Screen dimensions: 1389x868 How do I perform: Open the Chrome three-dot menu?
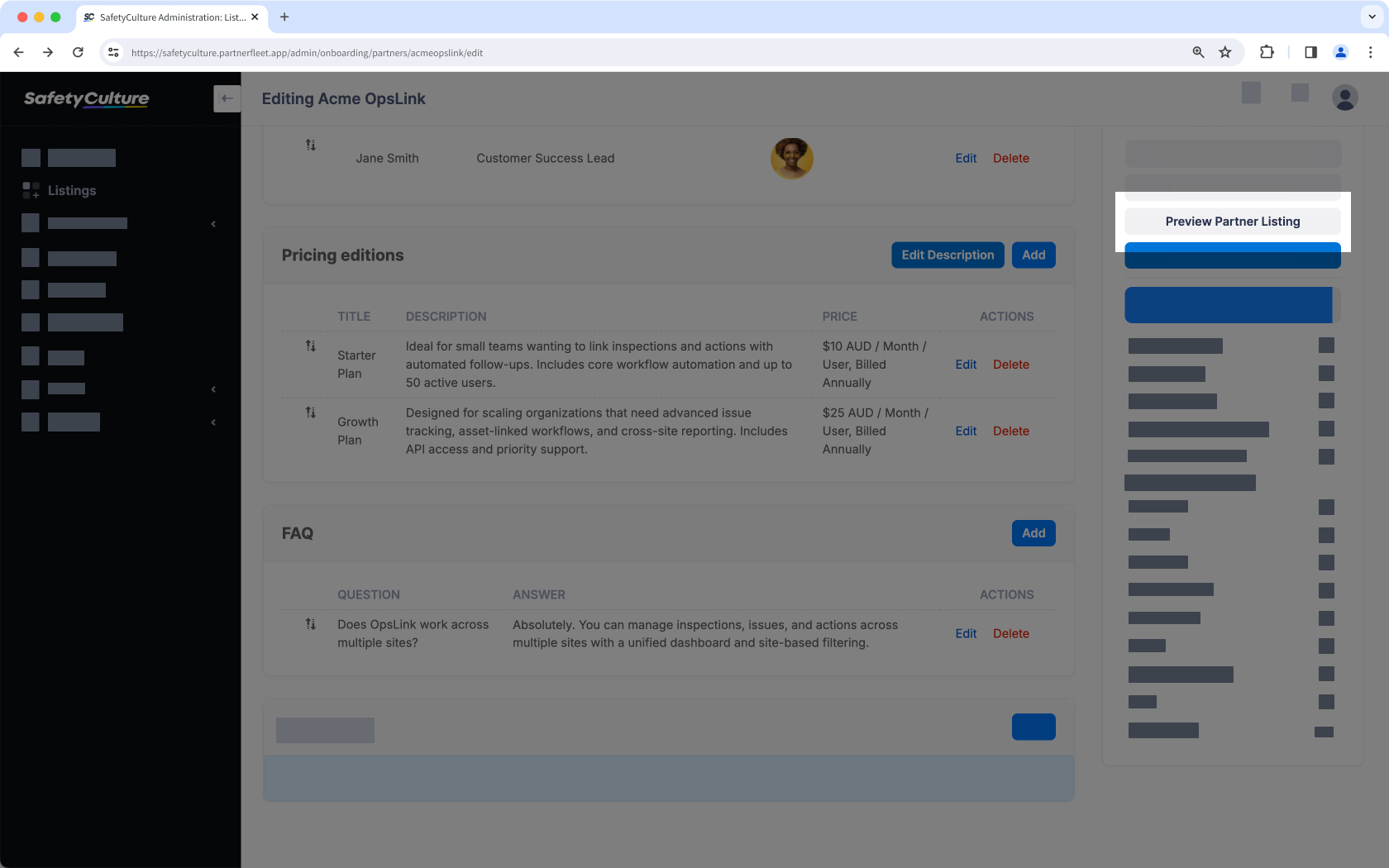[x=1370, y=52]
